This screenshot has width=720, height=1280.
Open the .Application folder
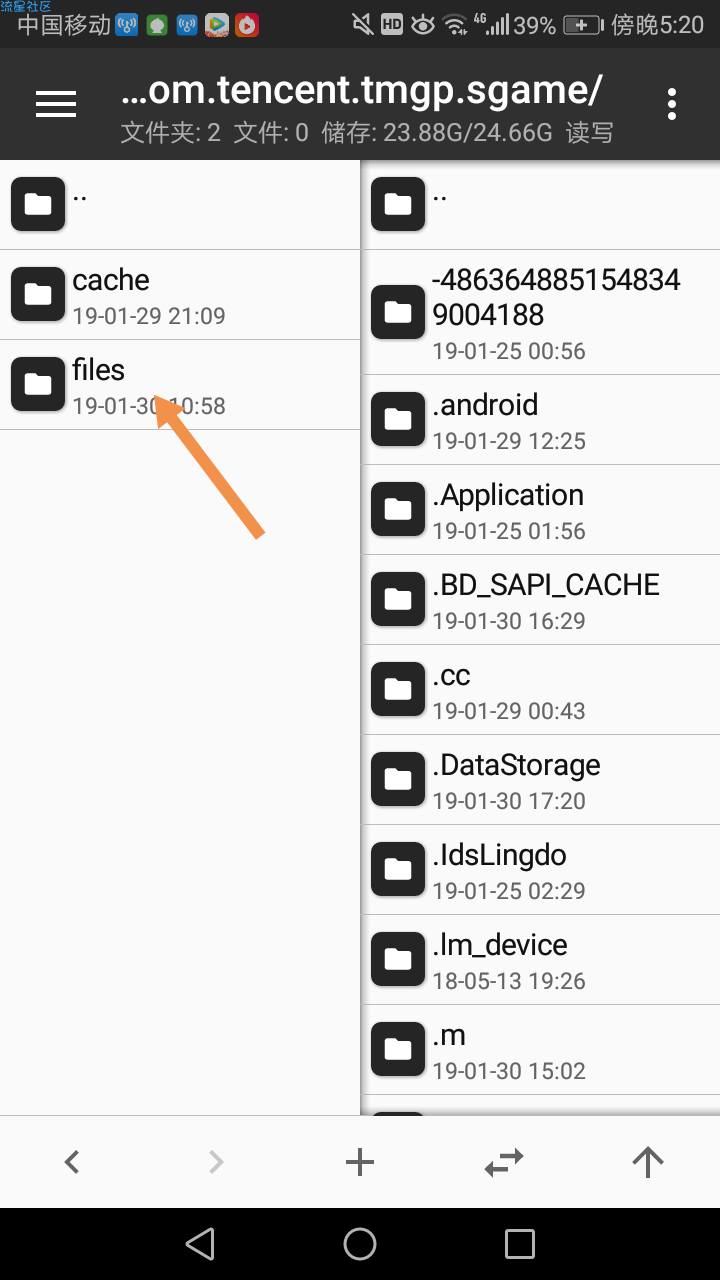[541, 510]
